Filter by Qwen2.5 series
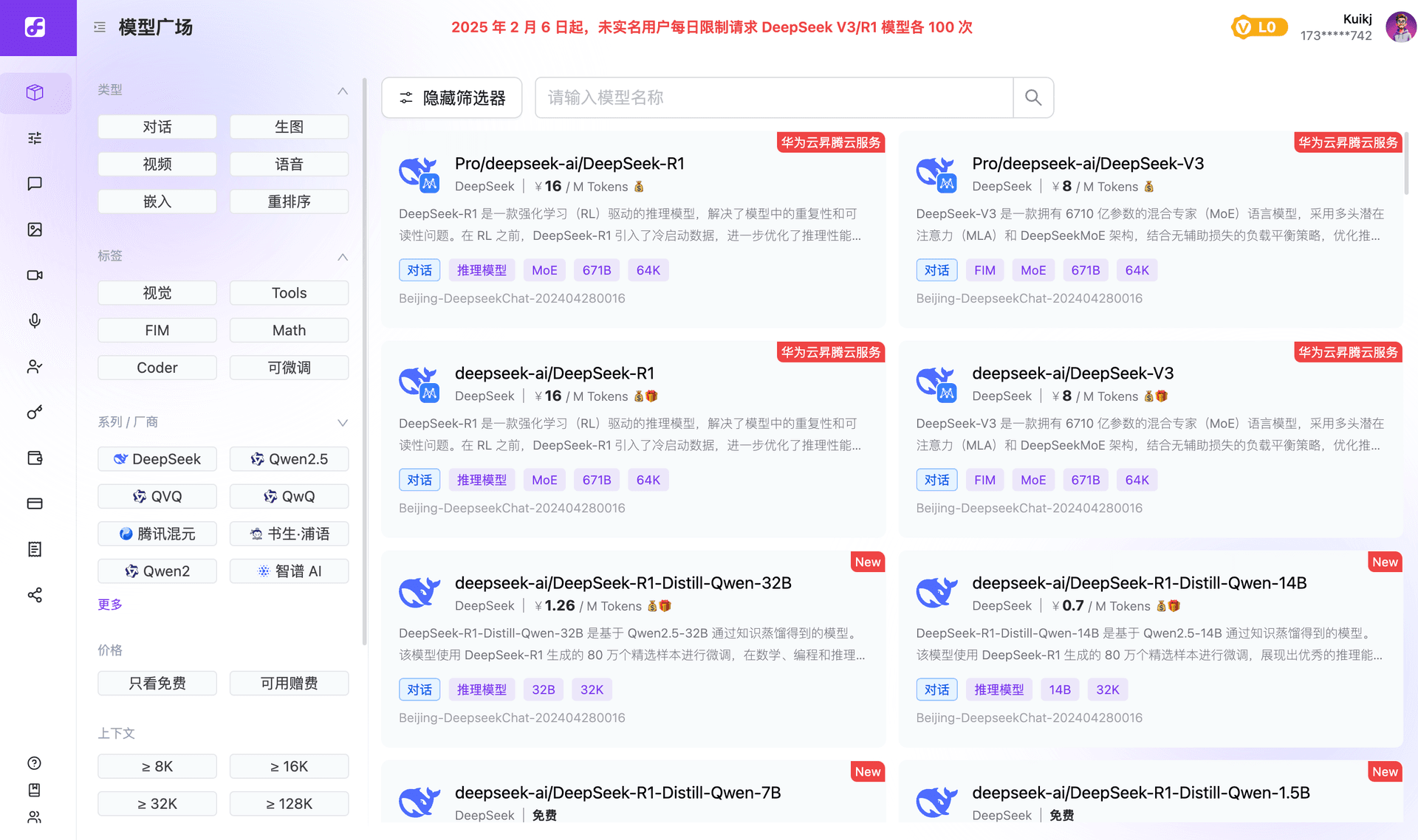The height and width of the screenshot is (840, 1418). [x=289, y=459]
